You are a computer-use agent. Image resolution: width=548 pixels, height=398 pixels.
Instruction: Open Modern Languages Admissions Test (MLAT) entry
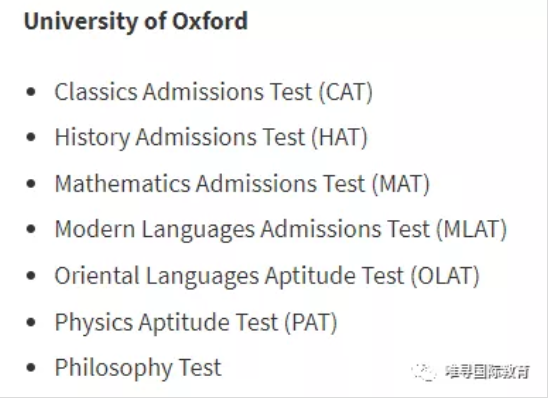[x=281, y=229]
